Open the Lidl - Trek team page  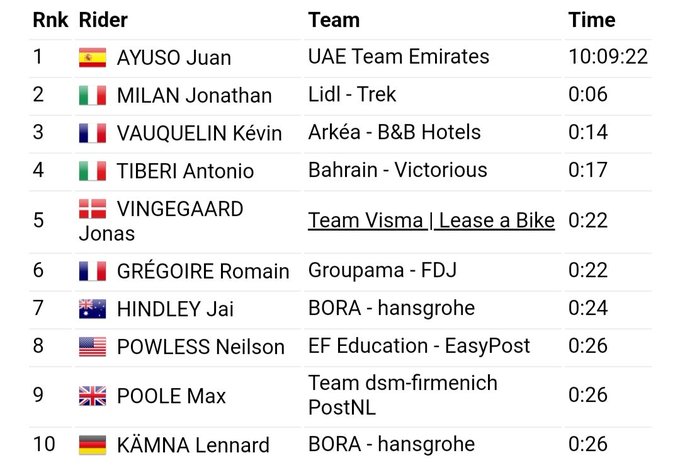pos(352,95)
